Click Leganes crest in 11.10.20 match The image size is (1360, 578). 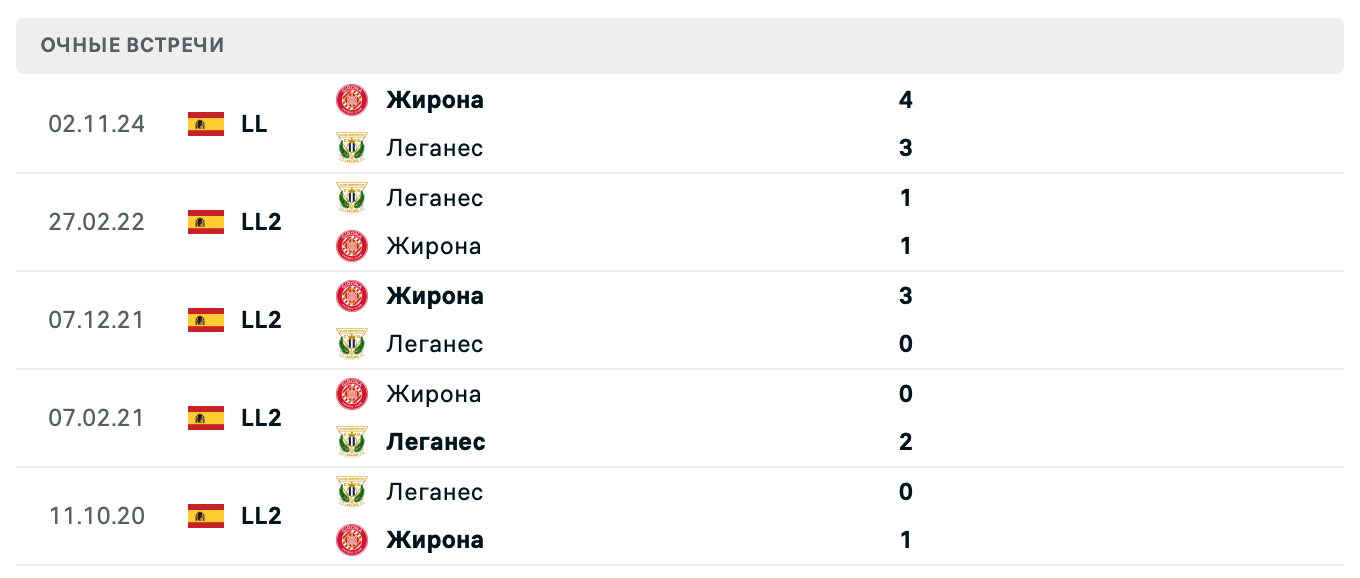(352, 492)
